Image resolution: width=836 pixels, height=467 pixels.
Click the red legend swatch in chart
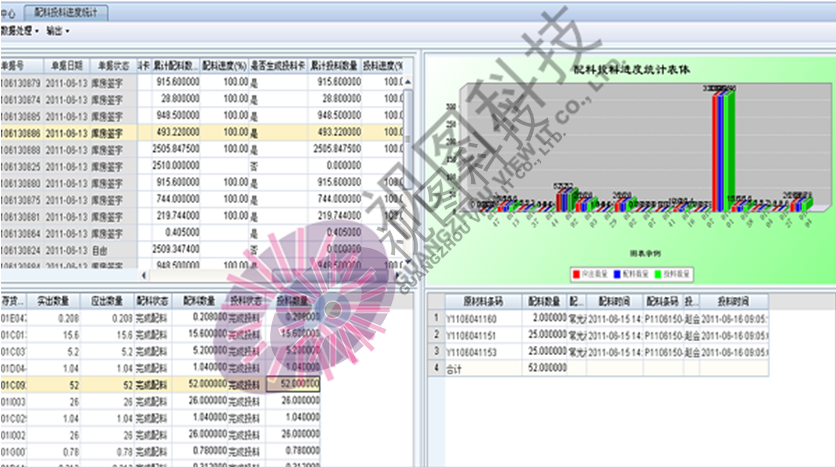(x=576, y=274)
